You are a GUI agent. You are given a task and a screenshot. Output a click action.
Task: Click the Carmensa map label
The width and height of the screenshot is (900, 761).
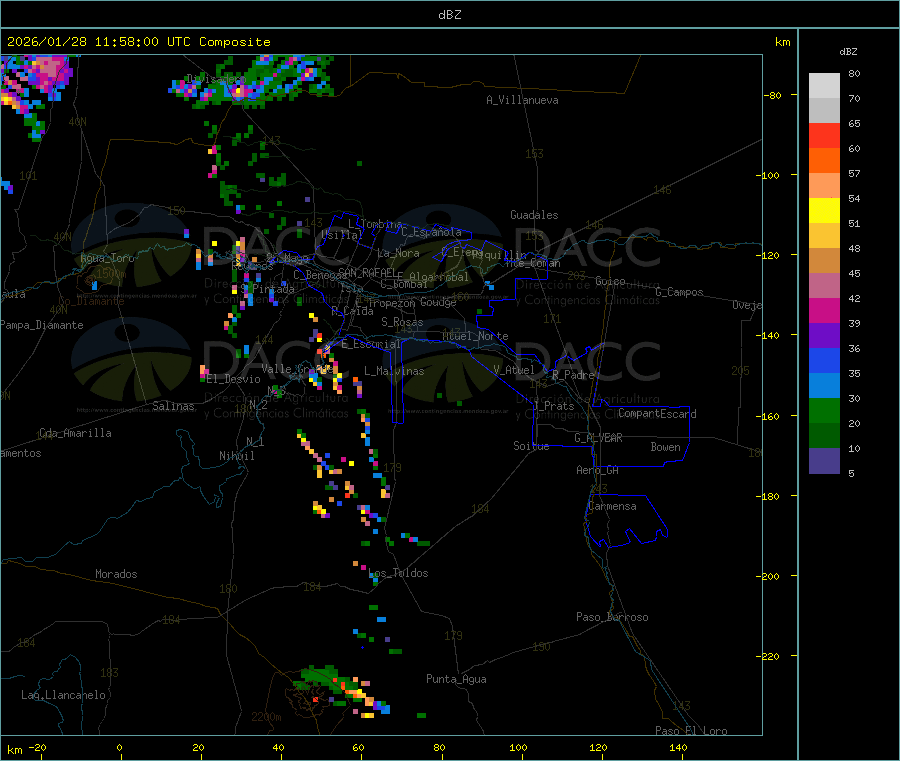coord(612,506)
